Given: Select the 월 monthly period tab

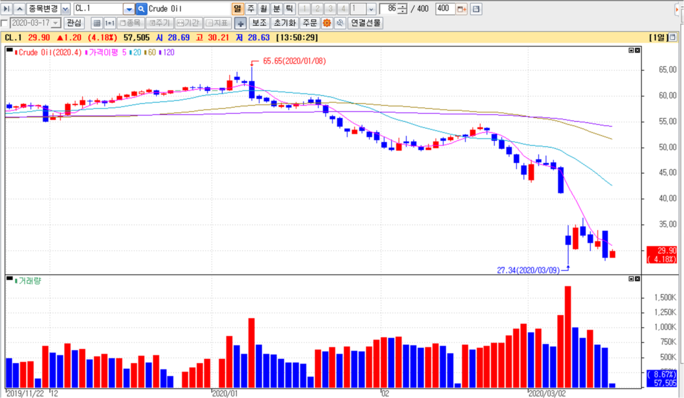Looking at the screenshot, I should coord(264,9).
